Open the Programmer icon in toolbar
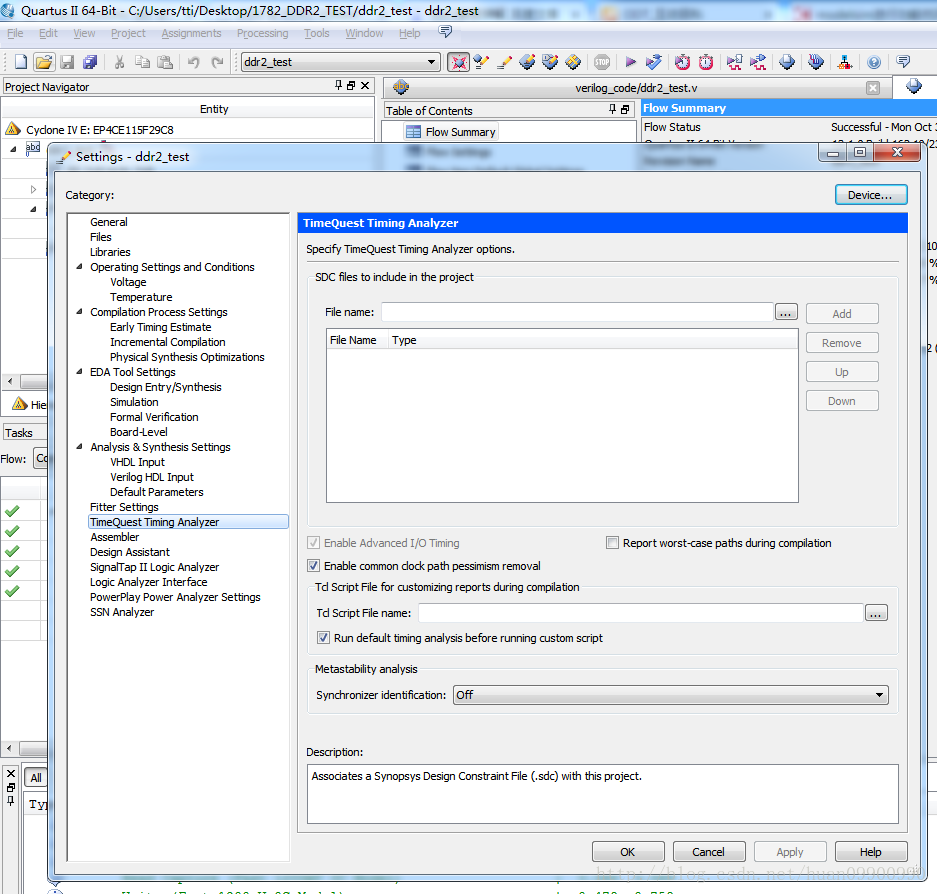The image size is (937, 894). tap(816, 62)
